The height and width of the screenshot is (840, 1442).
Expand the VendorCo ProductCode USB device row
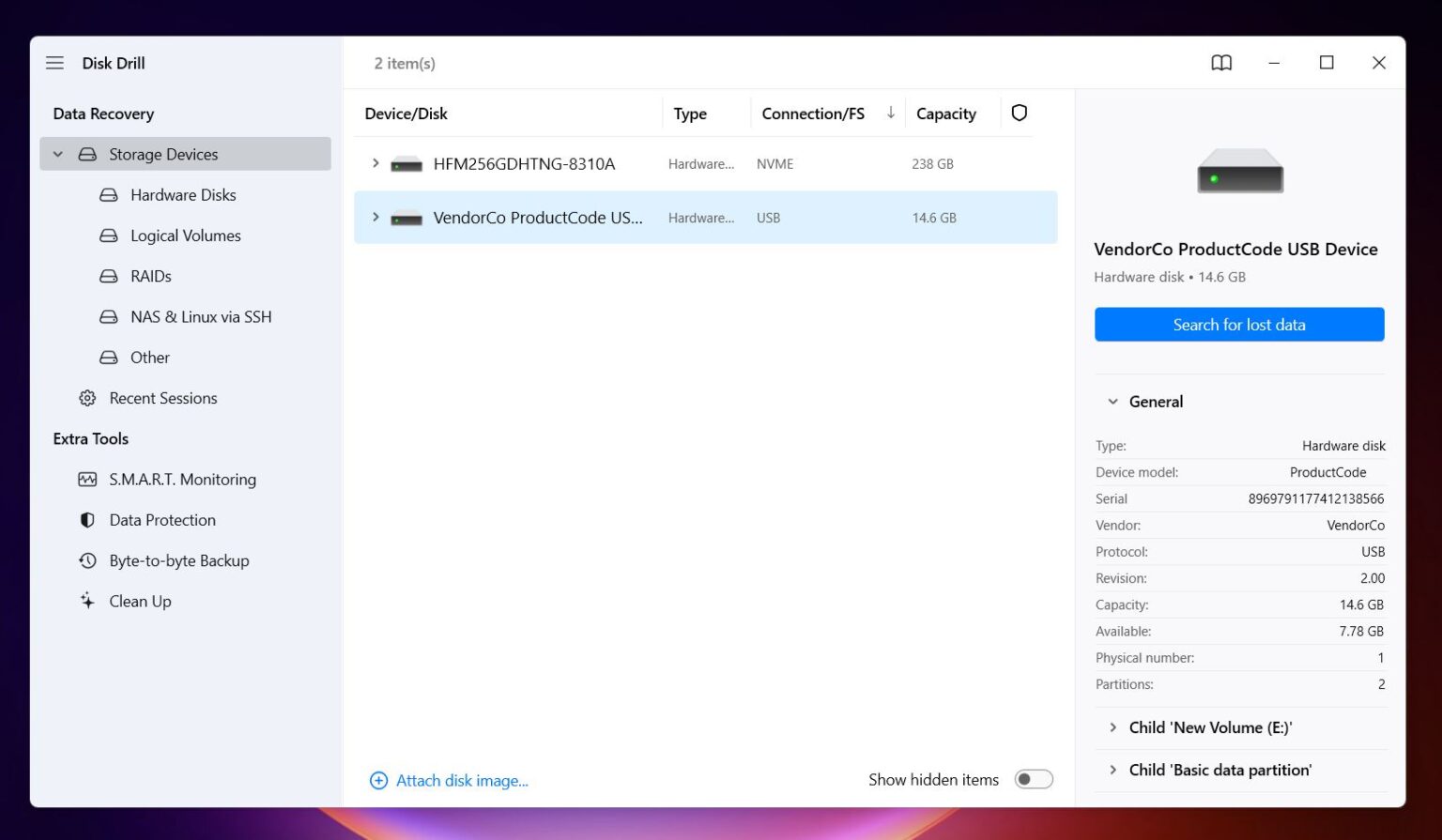point(376,217)
